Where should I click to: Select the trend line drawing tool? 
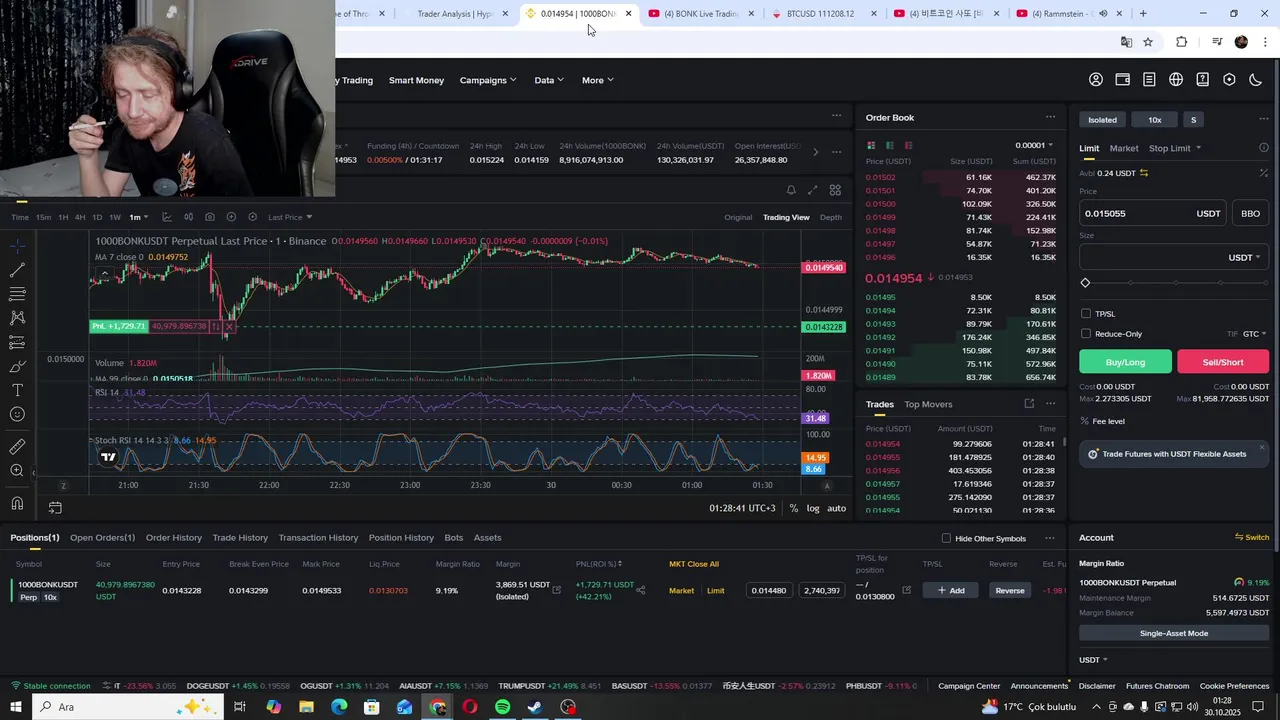(17, 270)
